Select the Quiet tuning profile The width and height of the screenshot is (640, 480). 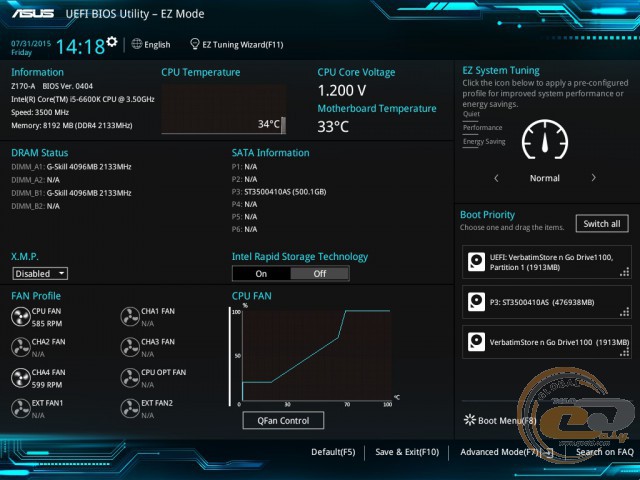click(x=471, y=114)
